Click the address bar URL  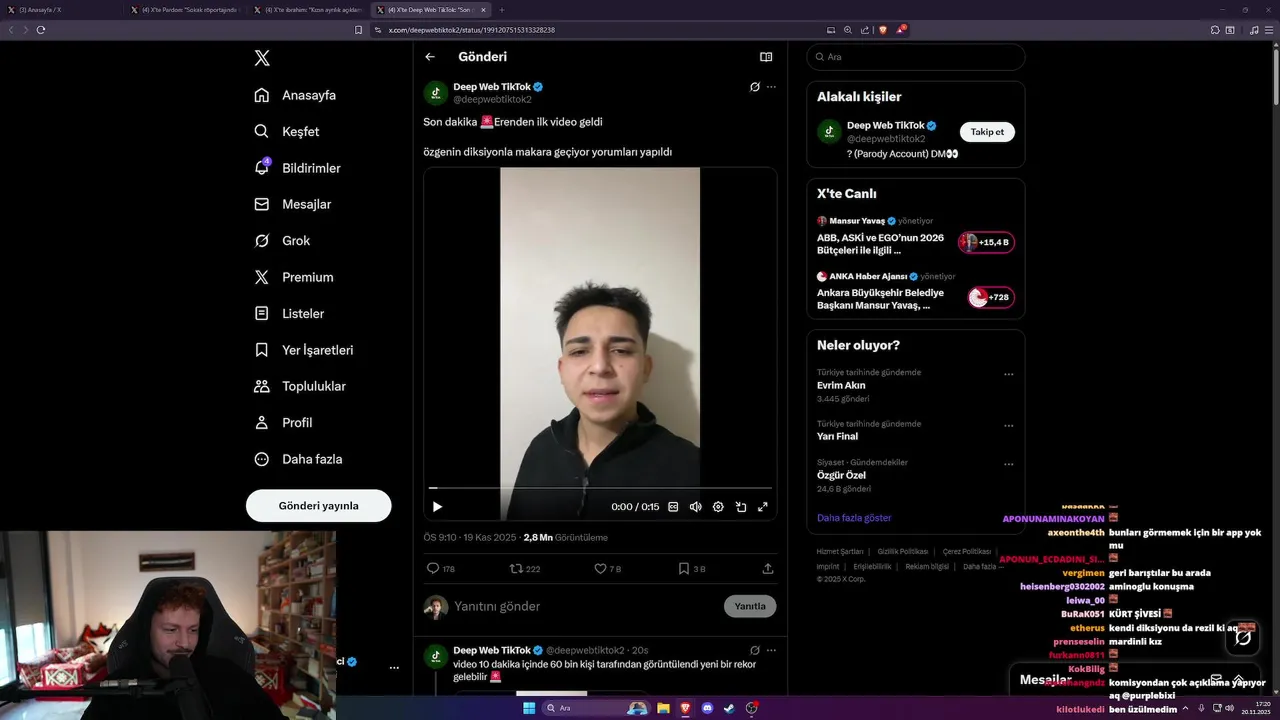click(472, 30)
